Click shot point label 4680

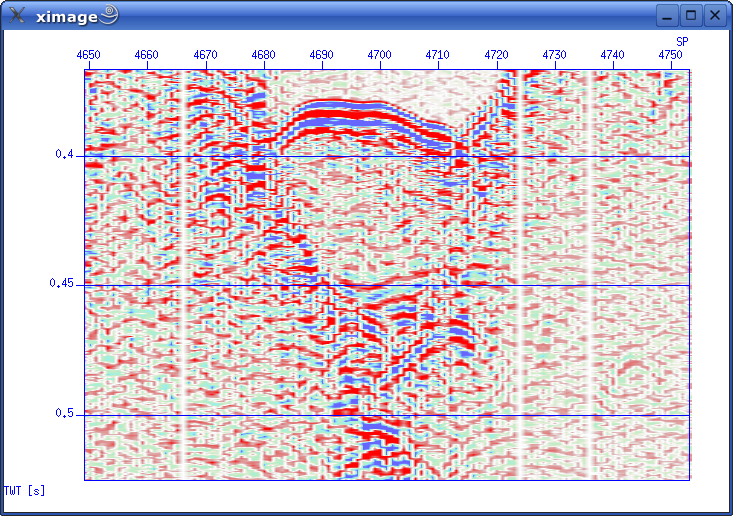coord(263,55)
